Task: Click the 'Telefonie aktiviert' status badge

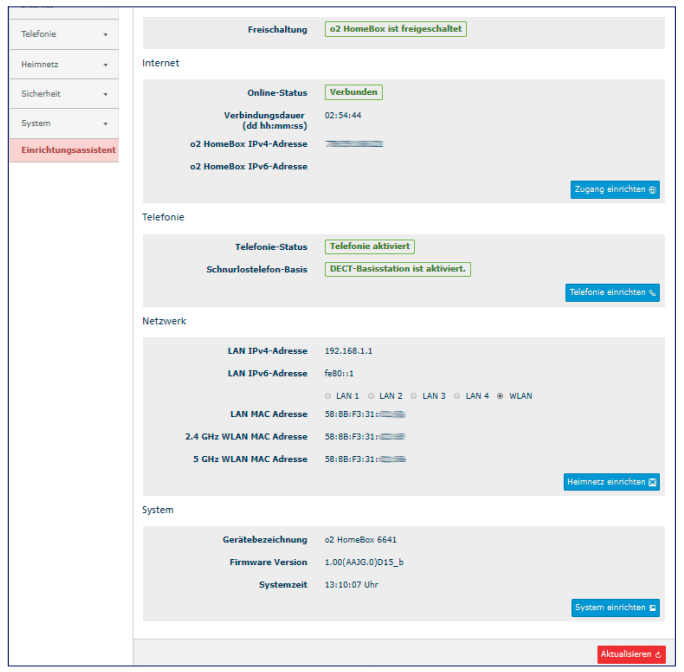Action: click(x=370, y=247)
